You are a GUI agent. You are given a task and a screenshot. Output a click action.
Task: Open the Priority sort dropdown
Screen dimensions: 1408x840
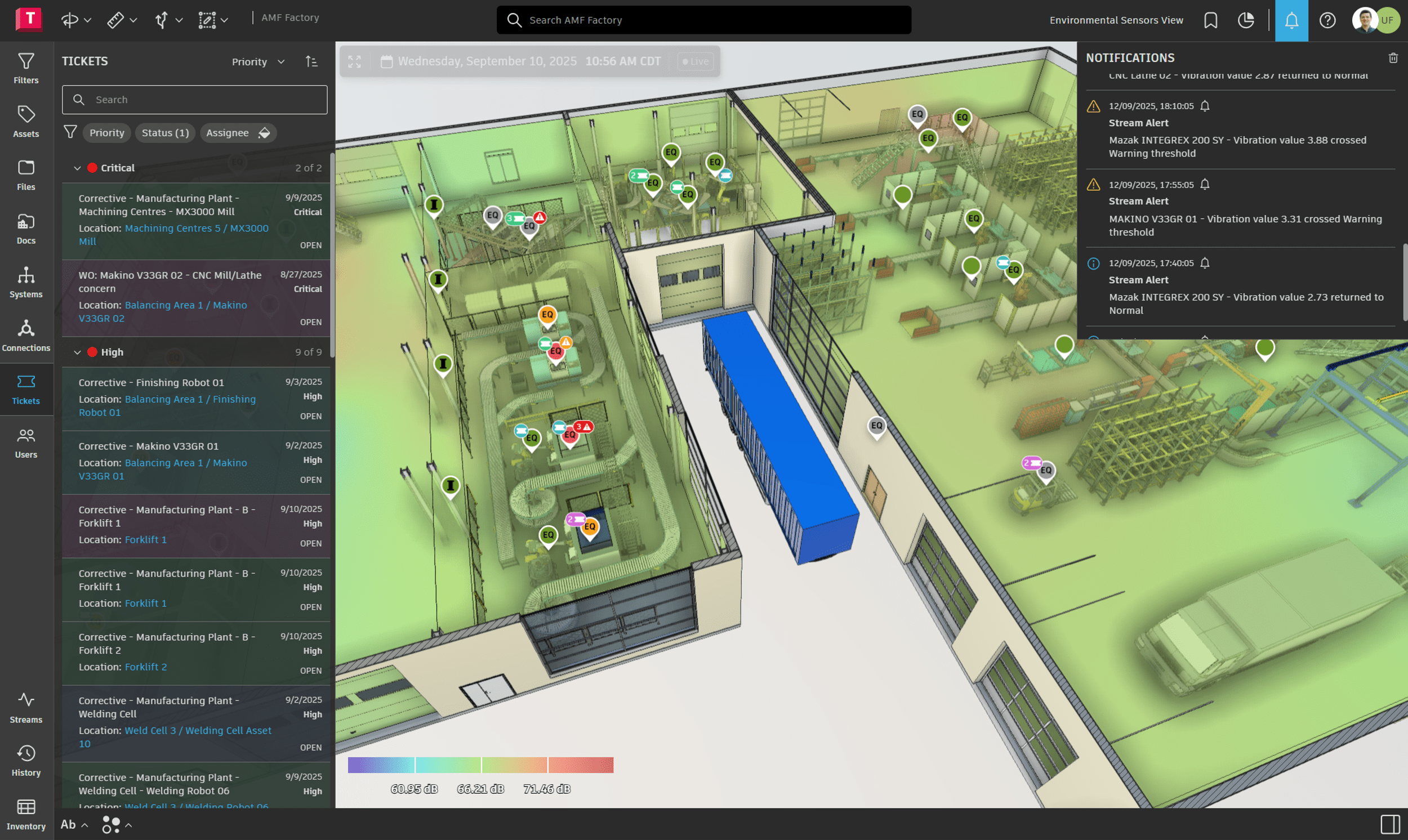(x=258, y=62)
